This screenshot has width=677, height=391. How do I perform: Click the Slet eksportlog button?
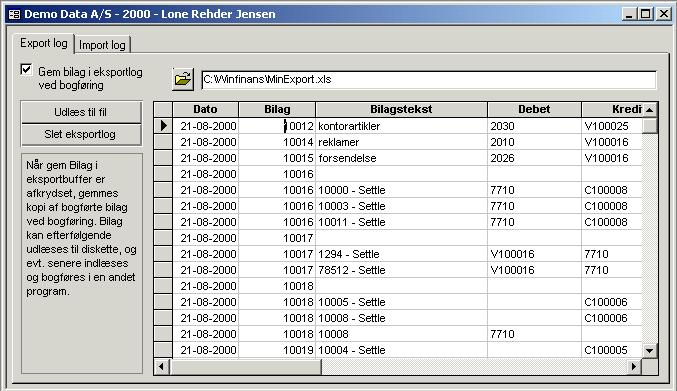(81, 134)
